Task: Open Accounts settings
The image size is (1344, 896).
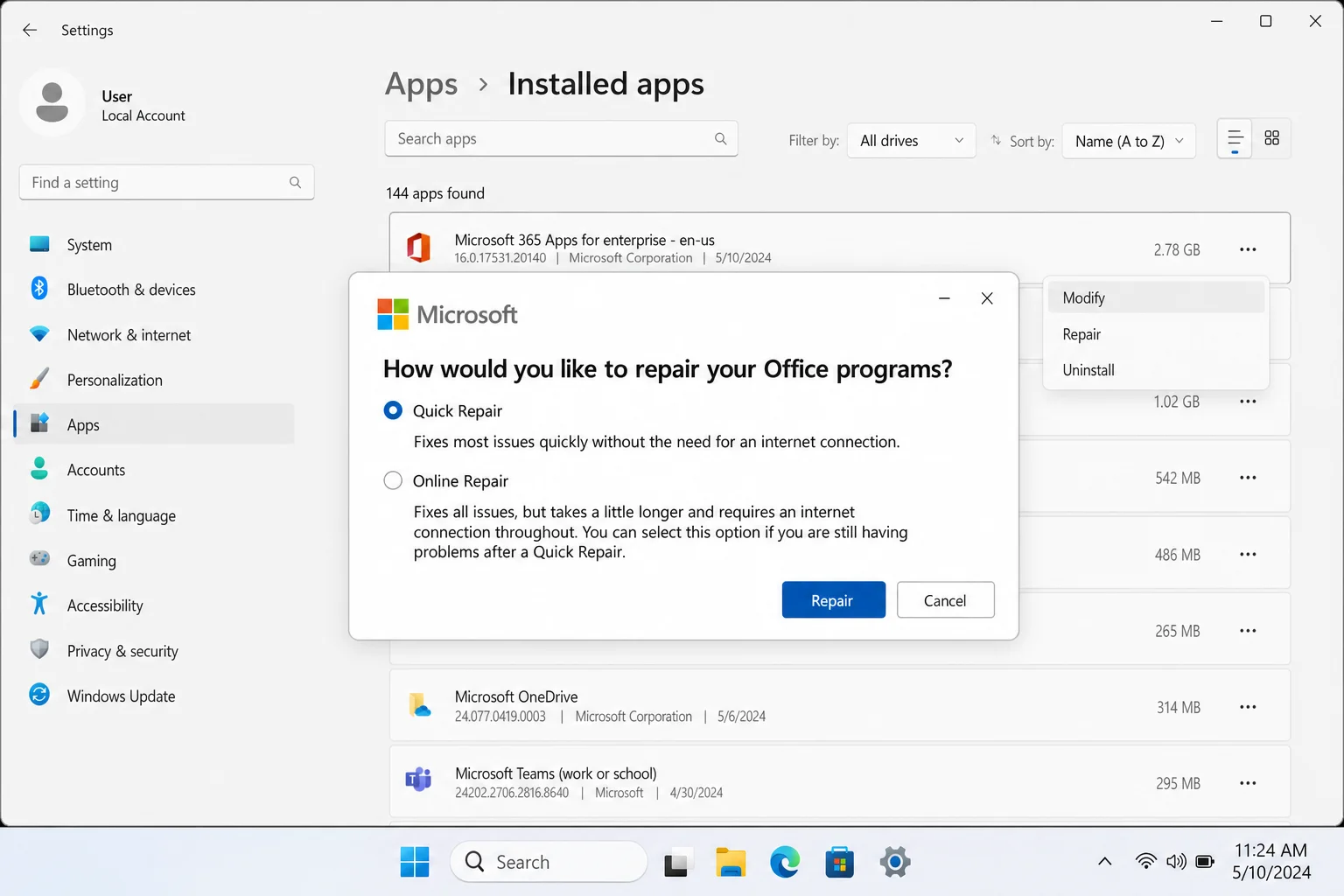Action: pyautogui.click(x=154, y=470)
